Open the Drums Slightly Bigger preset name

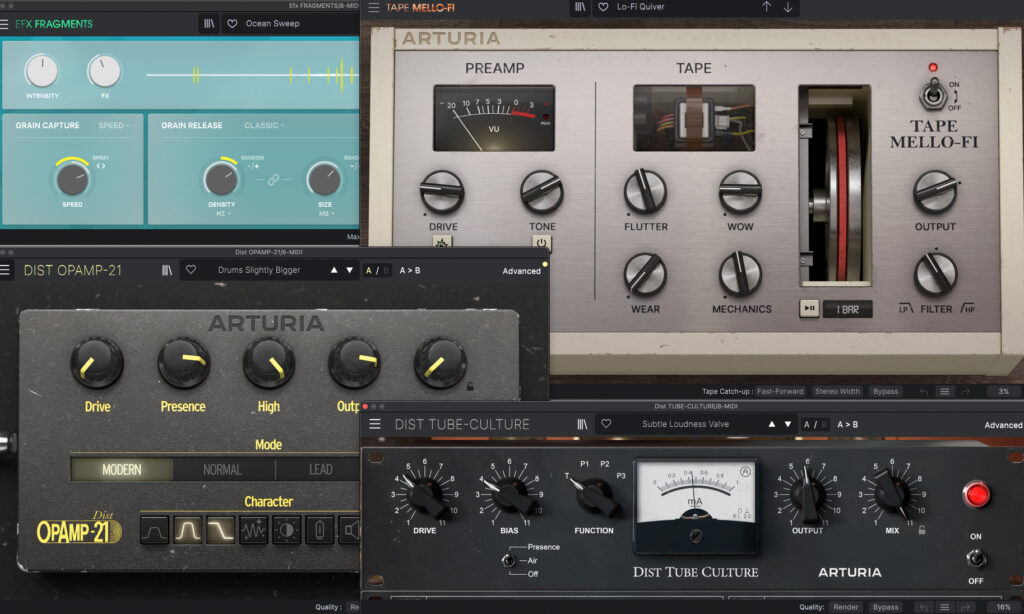point(259,270)
